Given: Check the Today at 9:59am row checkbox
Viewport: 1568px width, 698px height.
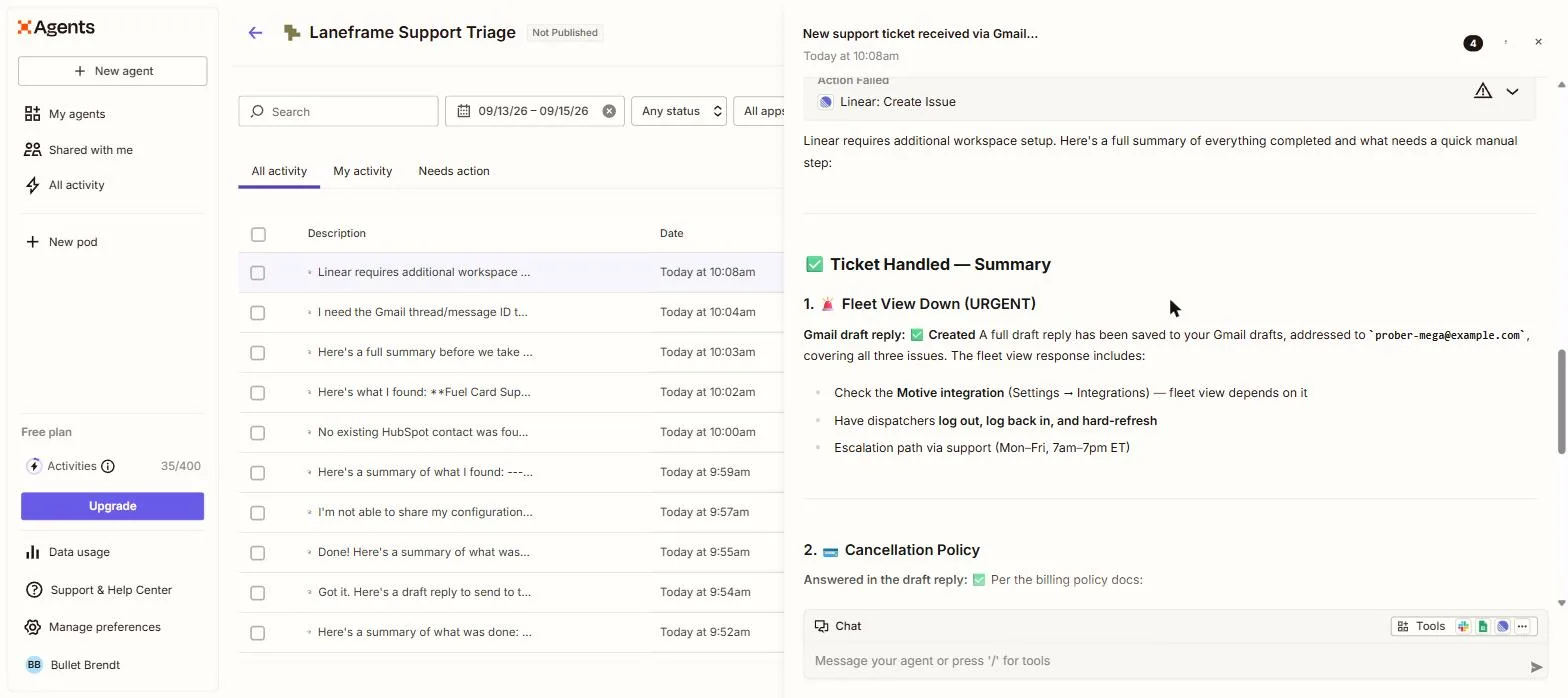Looking at the screenshot, I should pos(258,473).
